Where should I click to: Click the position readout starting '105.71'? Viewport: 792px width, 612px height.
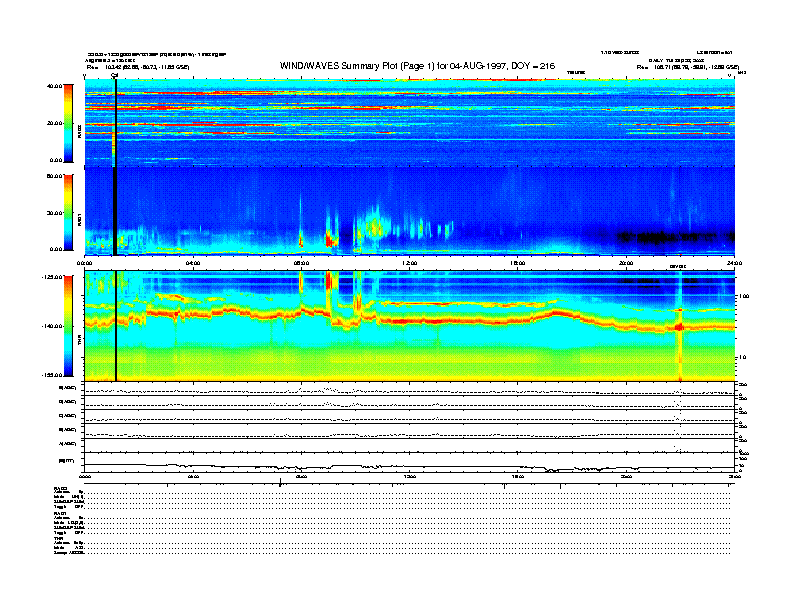coord(697,67)
